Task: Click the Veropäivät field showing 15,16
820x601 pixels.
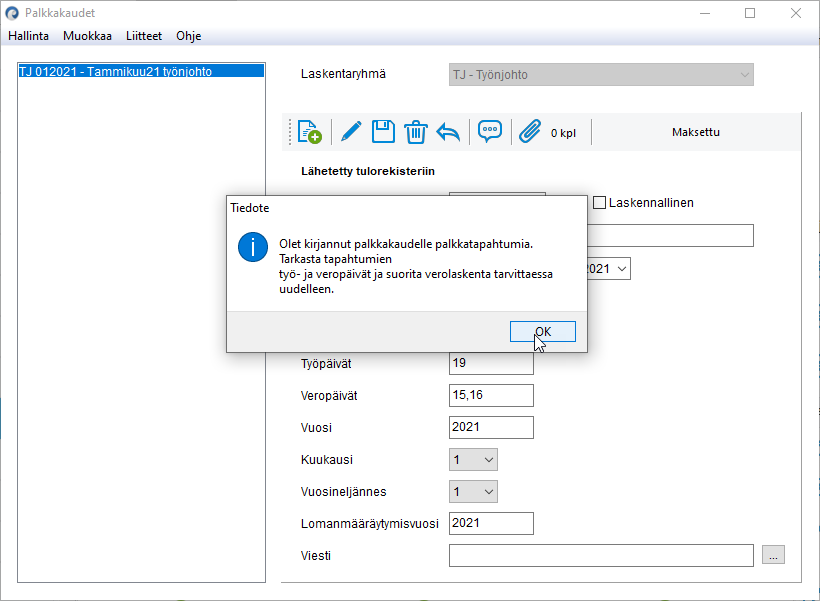Action: click(x=491, y=395)
